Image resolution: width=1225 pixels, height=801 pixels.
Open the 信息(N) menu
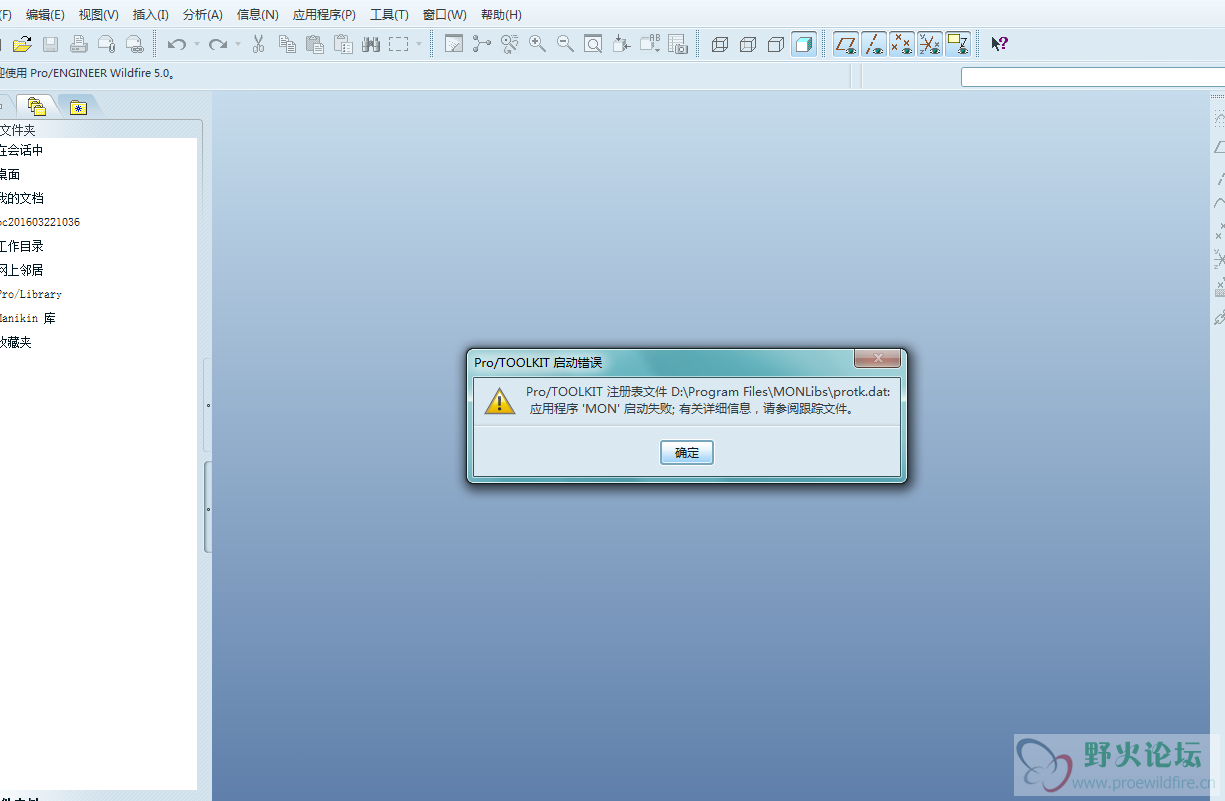tap(258, 15)
